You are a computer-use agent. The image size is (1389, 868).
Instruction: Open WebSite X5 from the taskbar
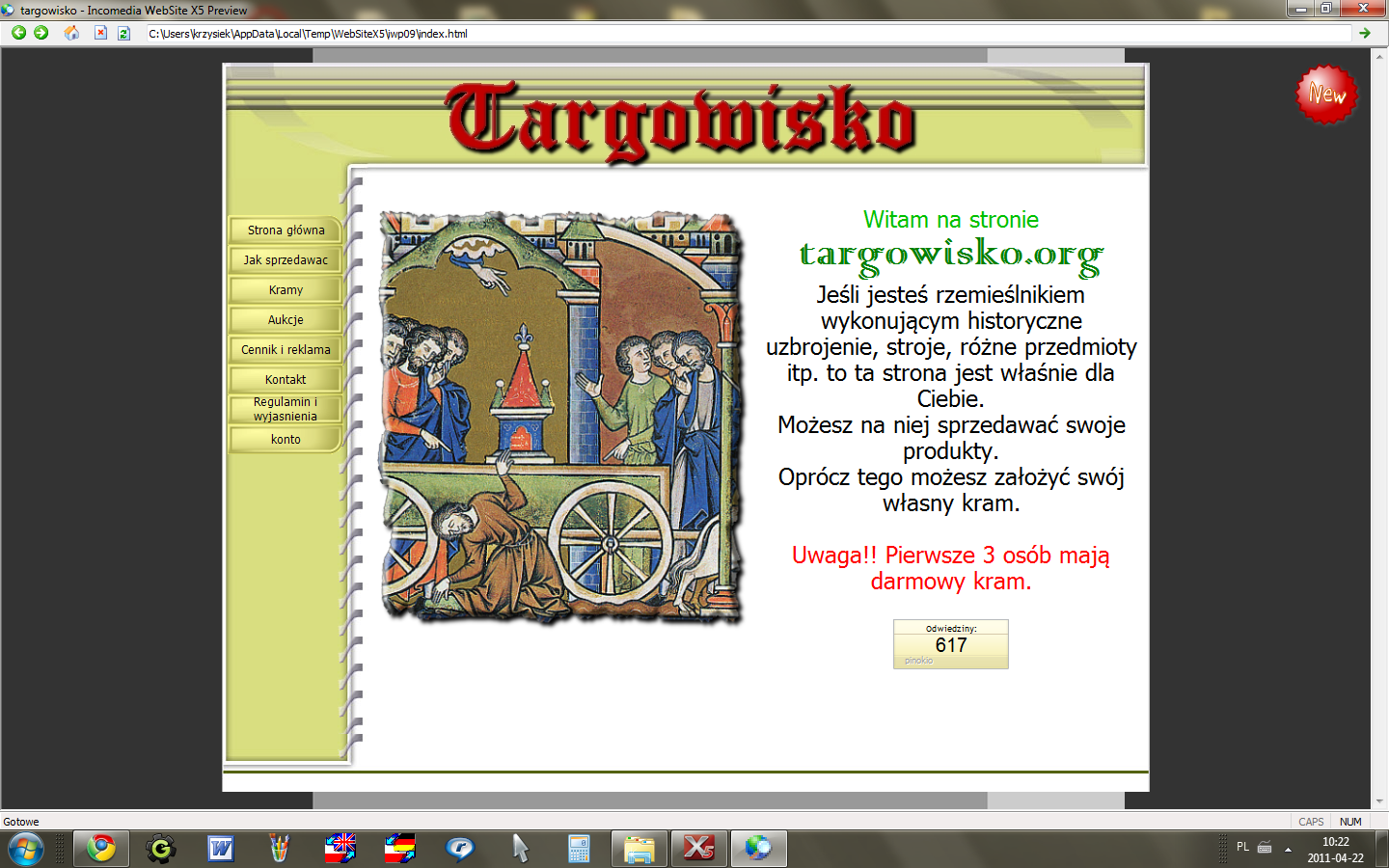[698, 849]
